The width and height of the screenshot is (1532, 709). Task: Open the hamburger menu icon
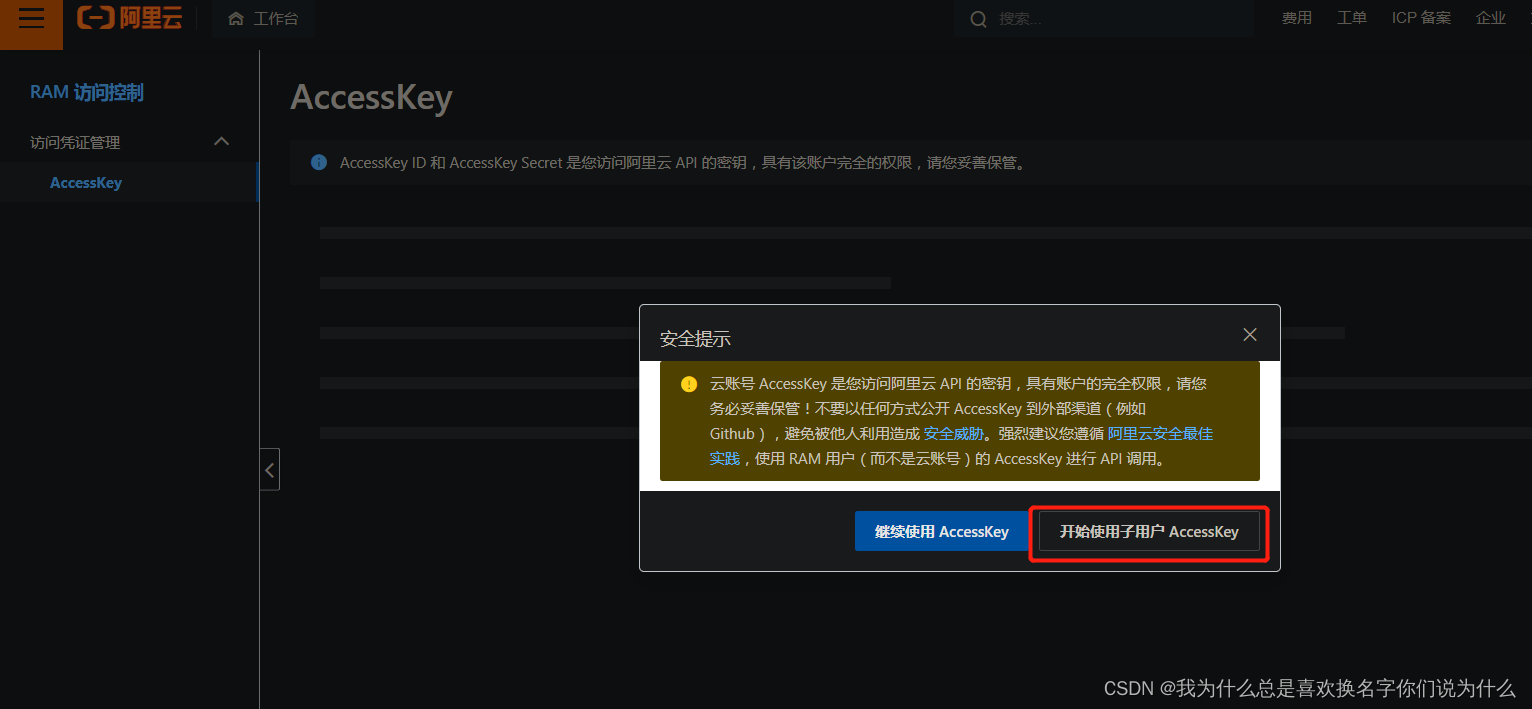pyautogui.click(x=31, y=18)
